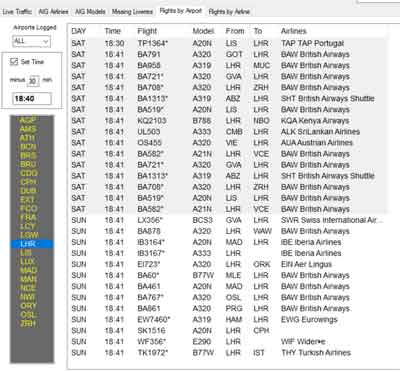Click the E290 model cell
Viewport: 400px width, 372px height.
pyautogui.click(x=202, y=342)
